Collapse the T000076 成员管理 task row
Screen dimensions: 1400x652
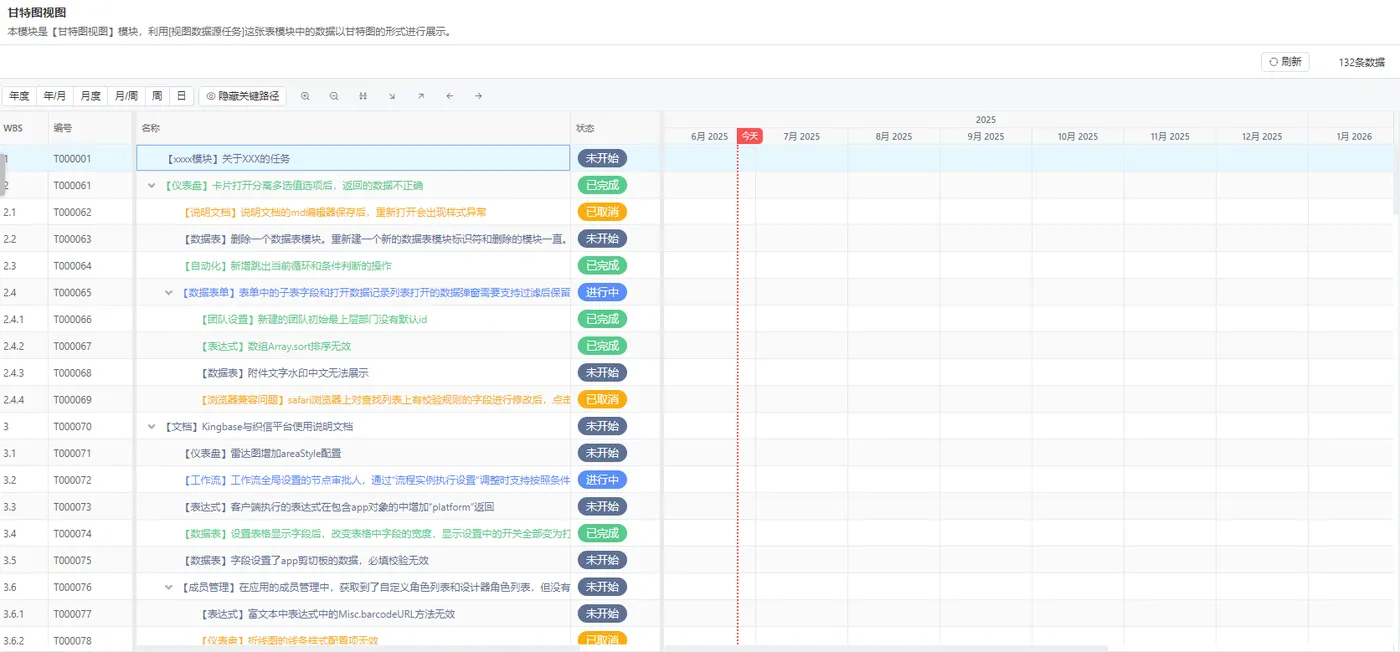[169, 587]
